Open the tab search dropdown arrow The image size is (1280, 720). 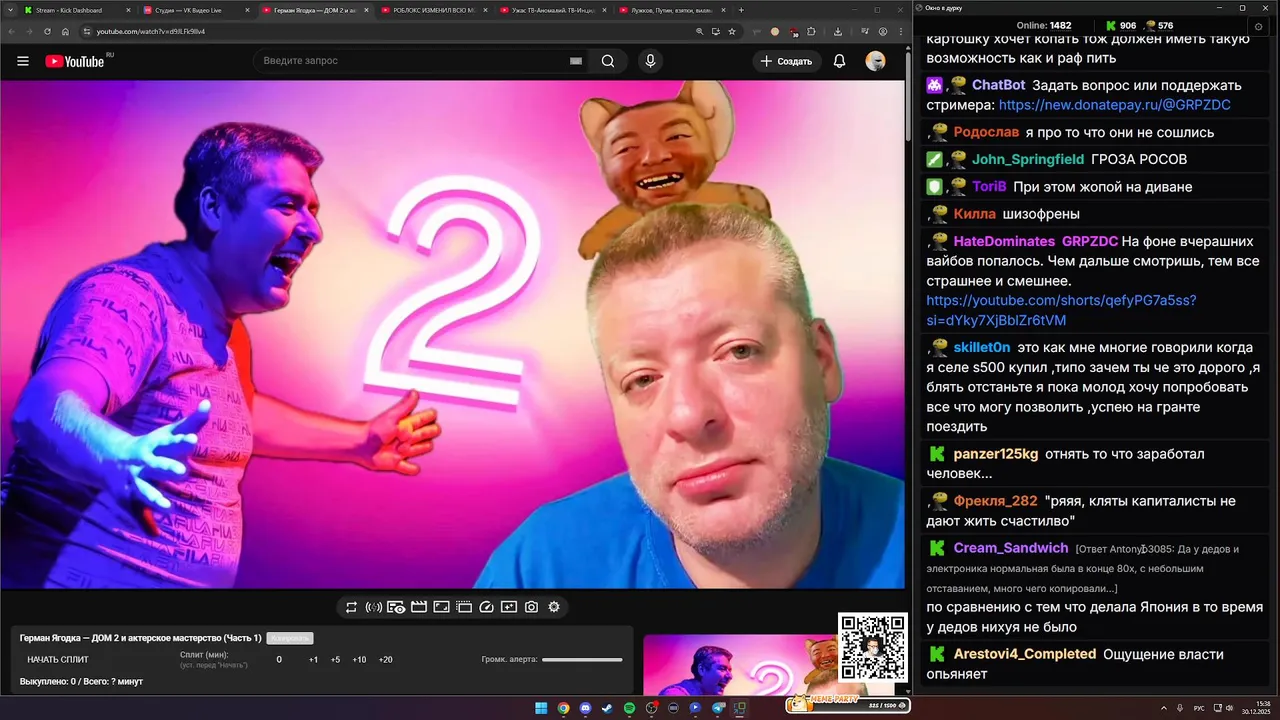9,10
